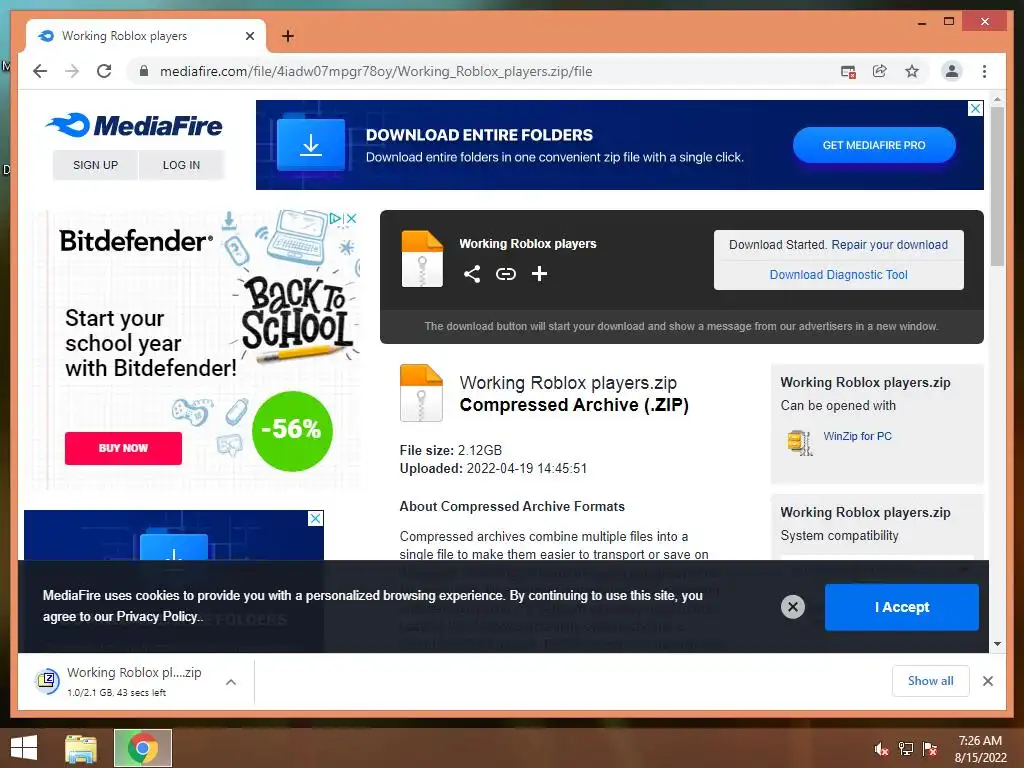Click the zip archive icon beside file name
This screenshot has width=1024, height=768.
click(x=421, y=392)
